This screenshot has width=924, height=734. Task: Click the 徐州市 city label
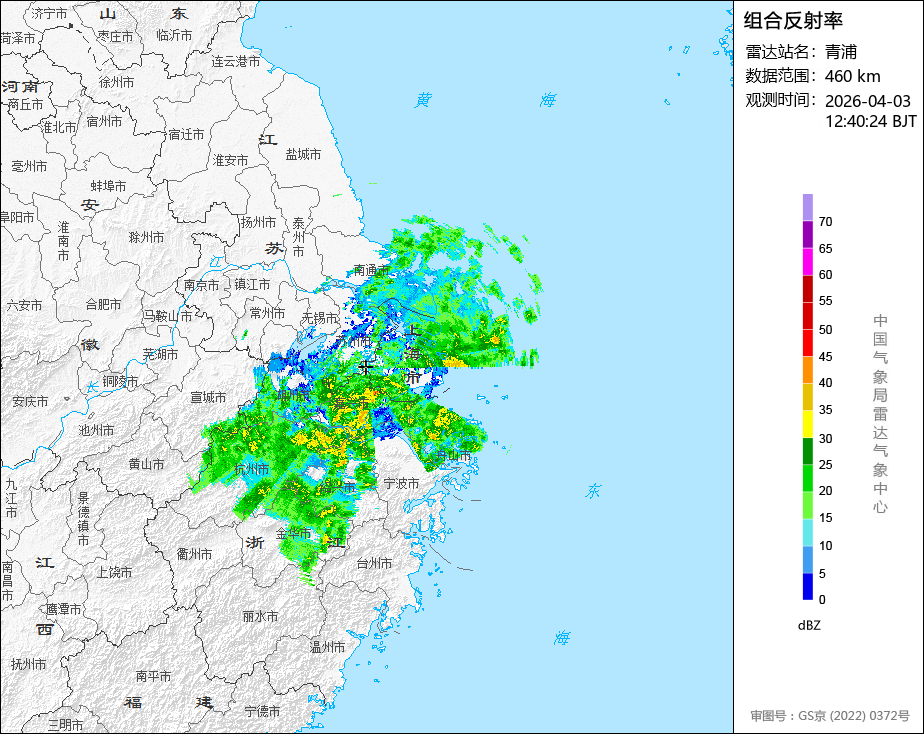[116, 82]
